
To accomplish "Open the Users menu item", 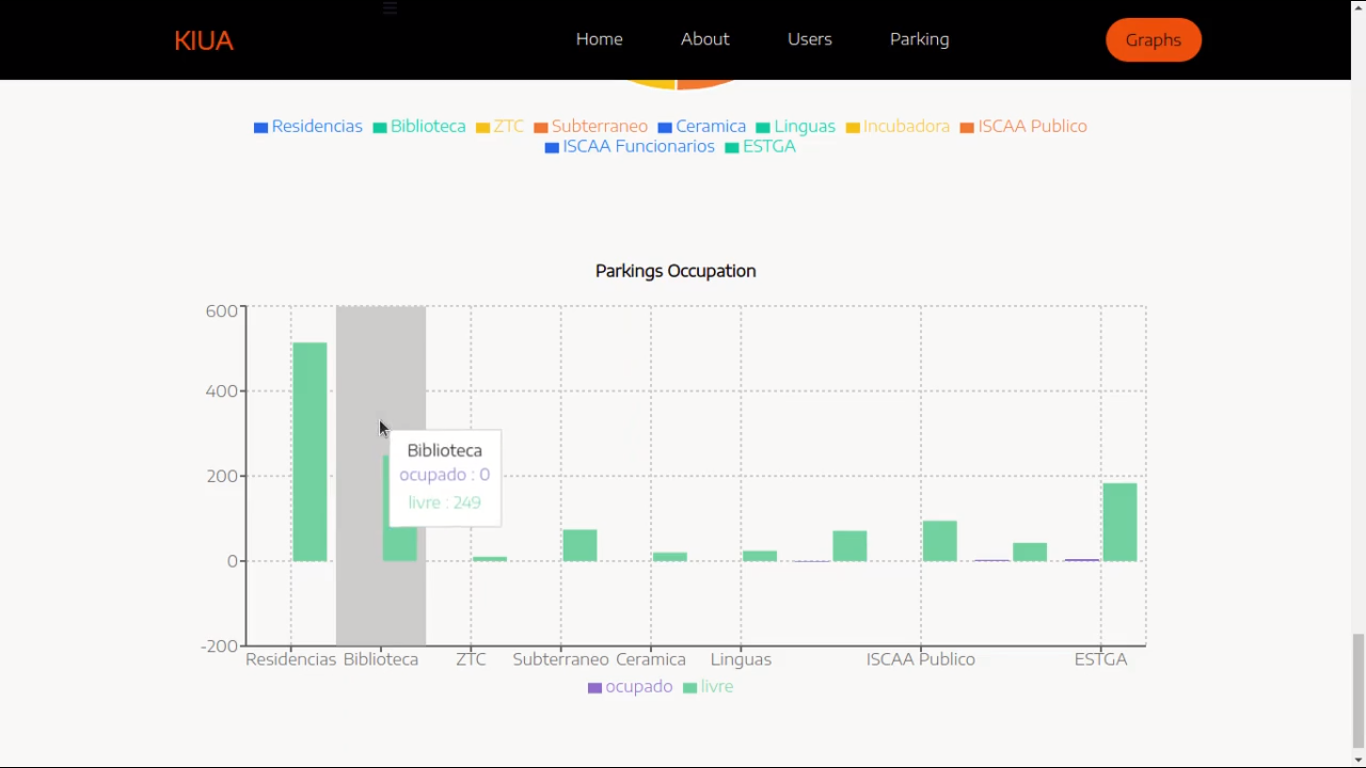I will tap(809, 39).
